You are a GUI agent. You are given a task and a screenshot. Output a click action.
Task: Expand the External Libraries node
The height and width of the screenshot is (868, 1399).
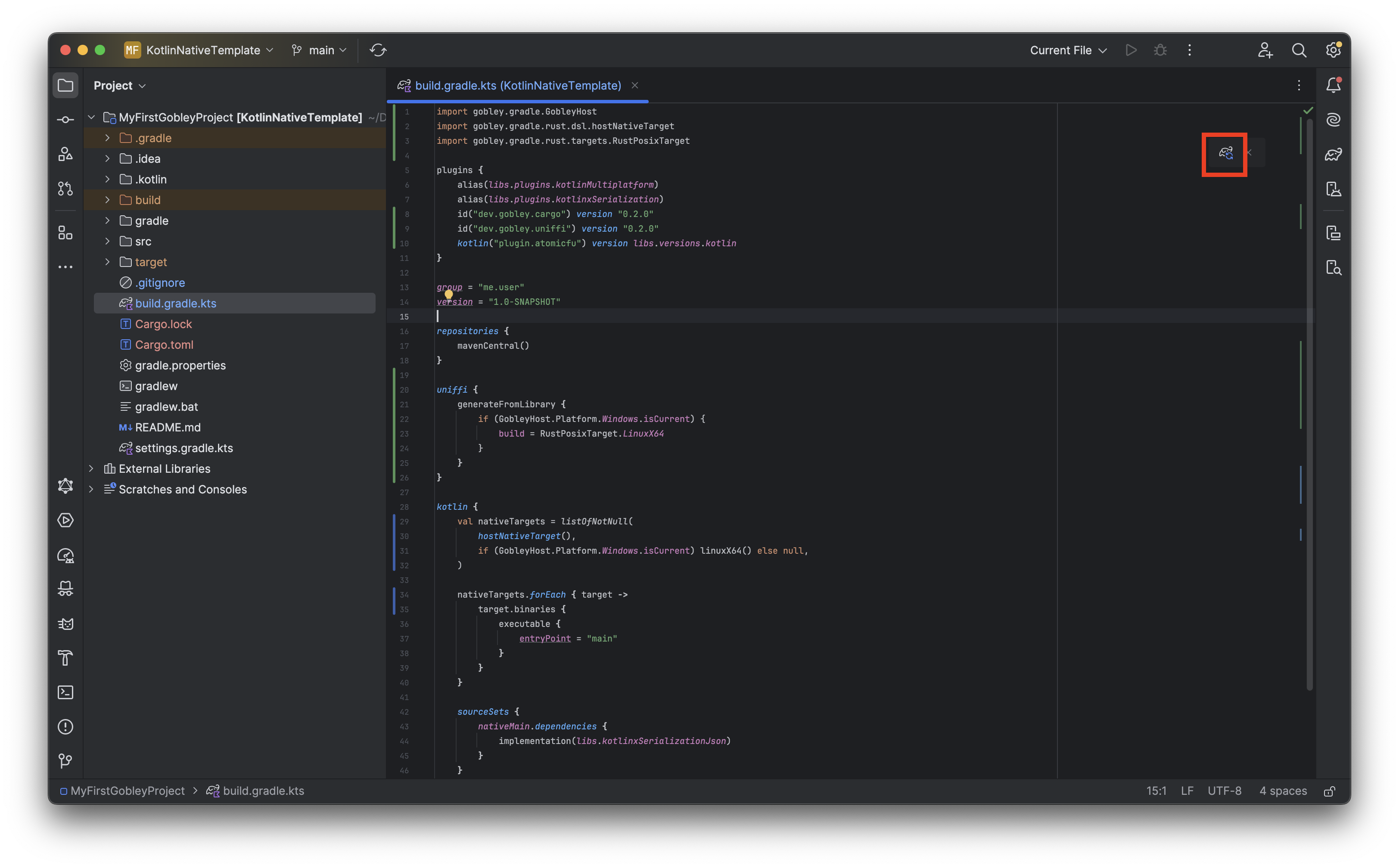[x=91, y=469]
